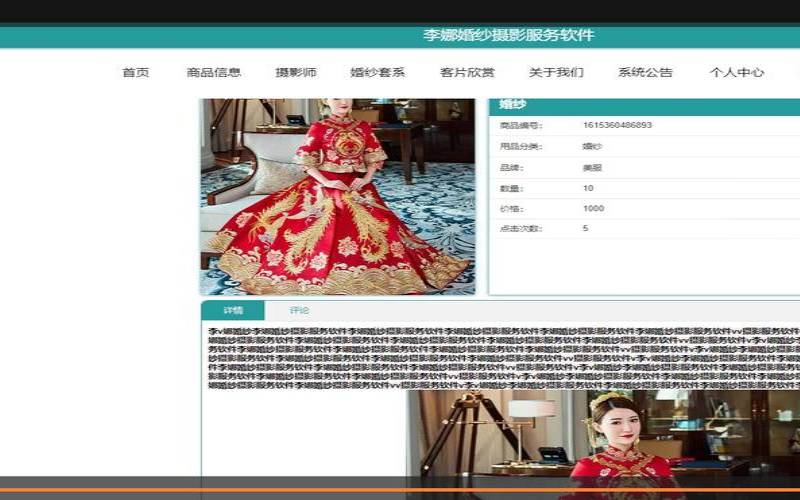Go to 关于我们 in the navigation bar

point(556,72)
